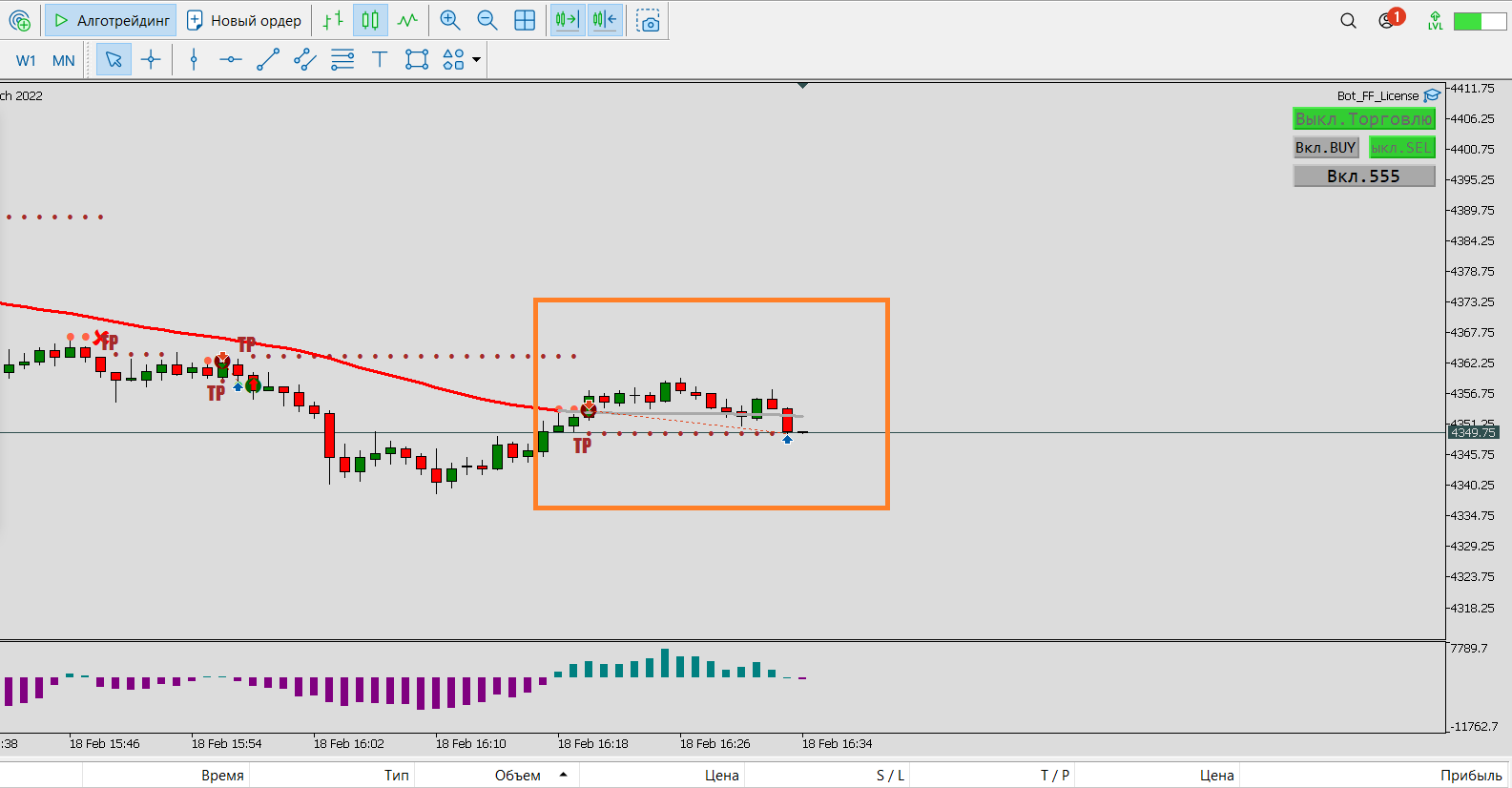Click the Вкл.BUY button
1512x788 pixels.
(x=1326, y=148)
